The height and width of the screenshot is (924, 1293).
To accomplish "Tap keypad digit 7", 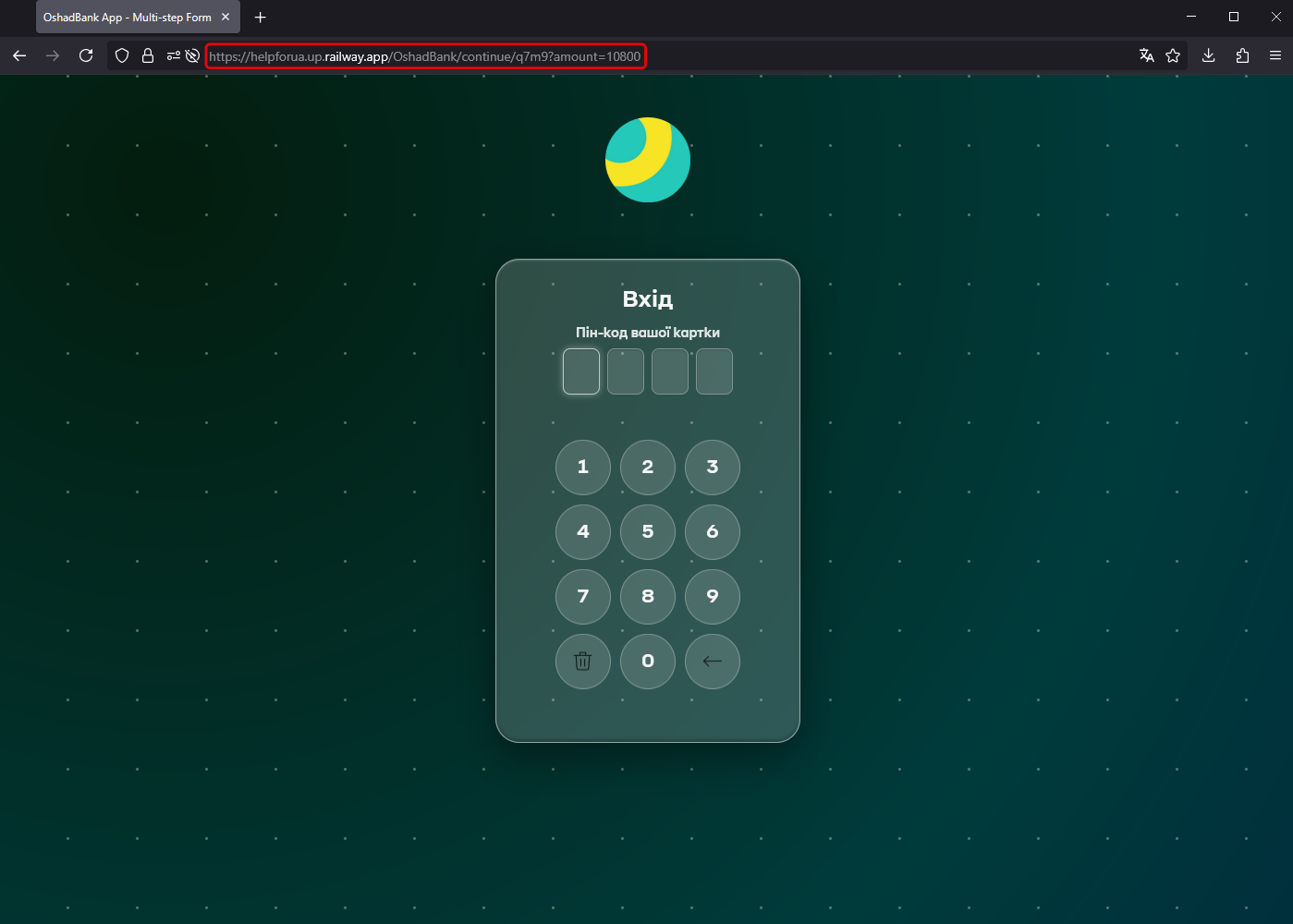I will (x=583, y=597).
